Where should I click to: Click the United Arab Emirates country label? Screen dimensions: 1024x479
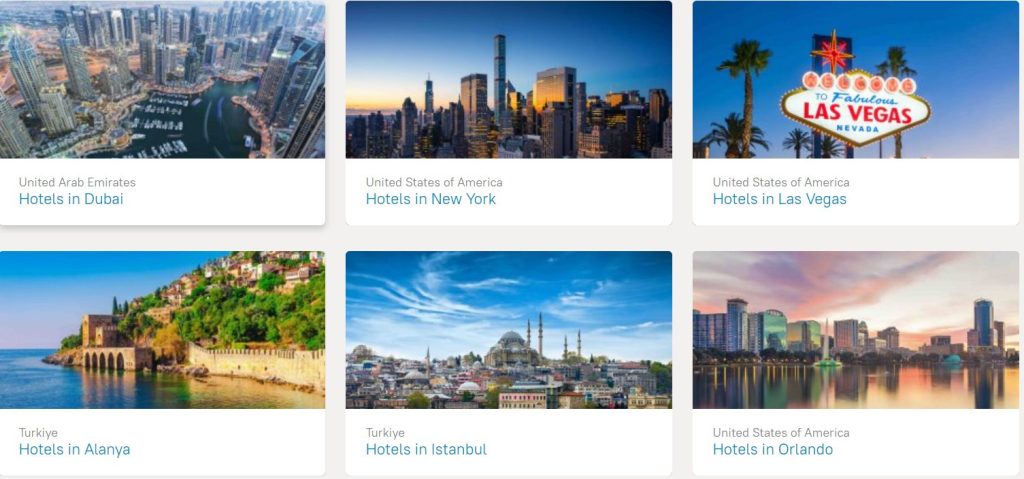pos(77,182)
